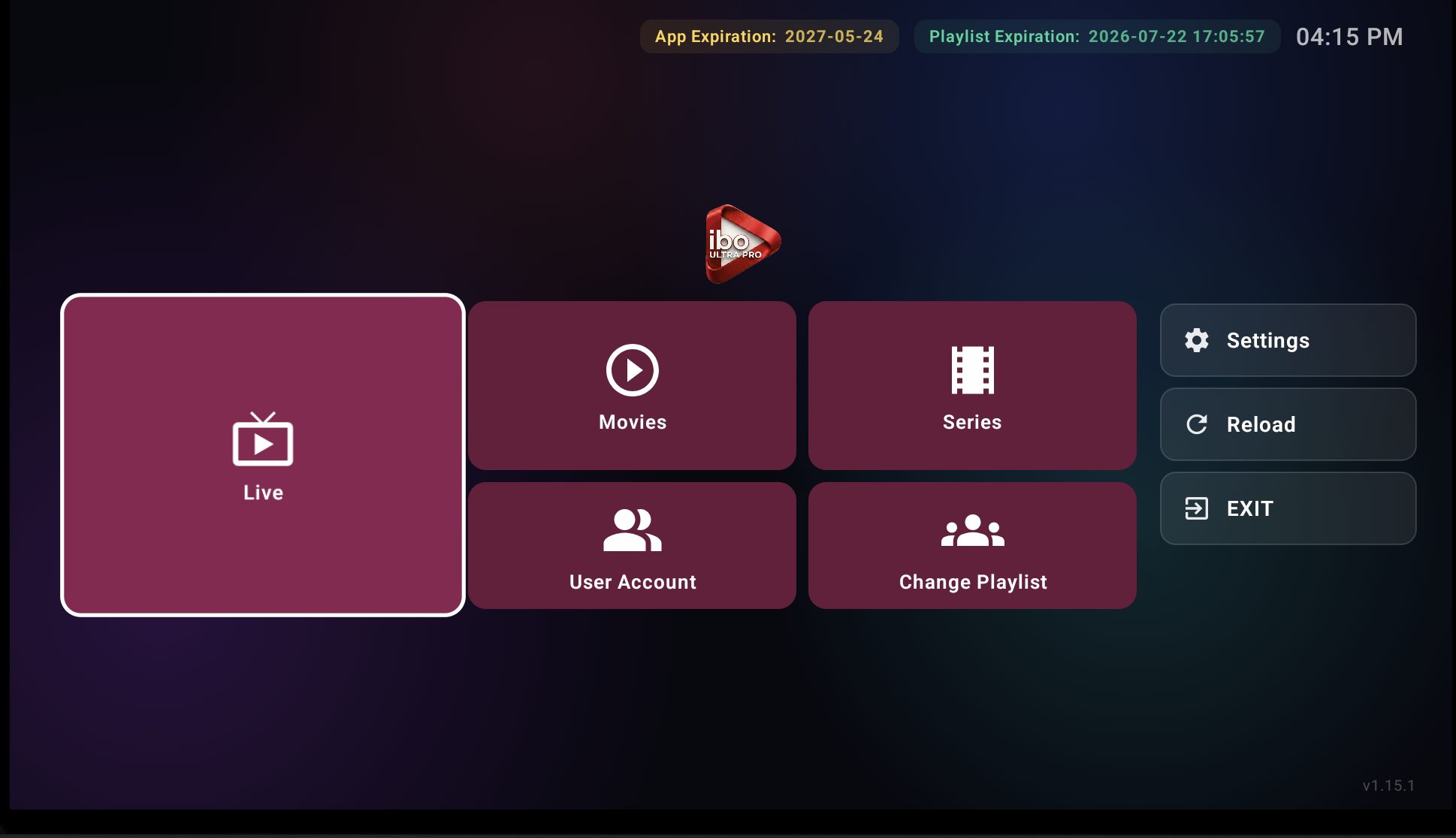Click the Reload circular arrow icon
The height and width of the screenshot is (838, 1456).
[1197, 424]
